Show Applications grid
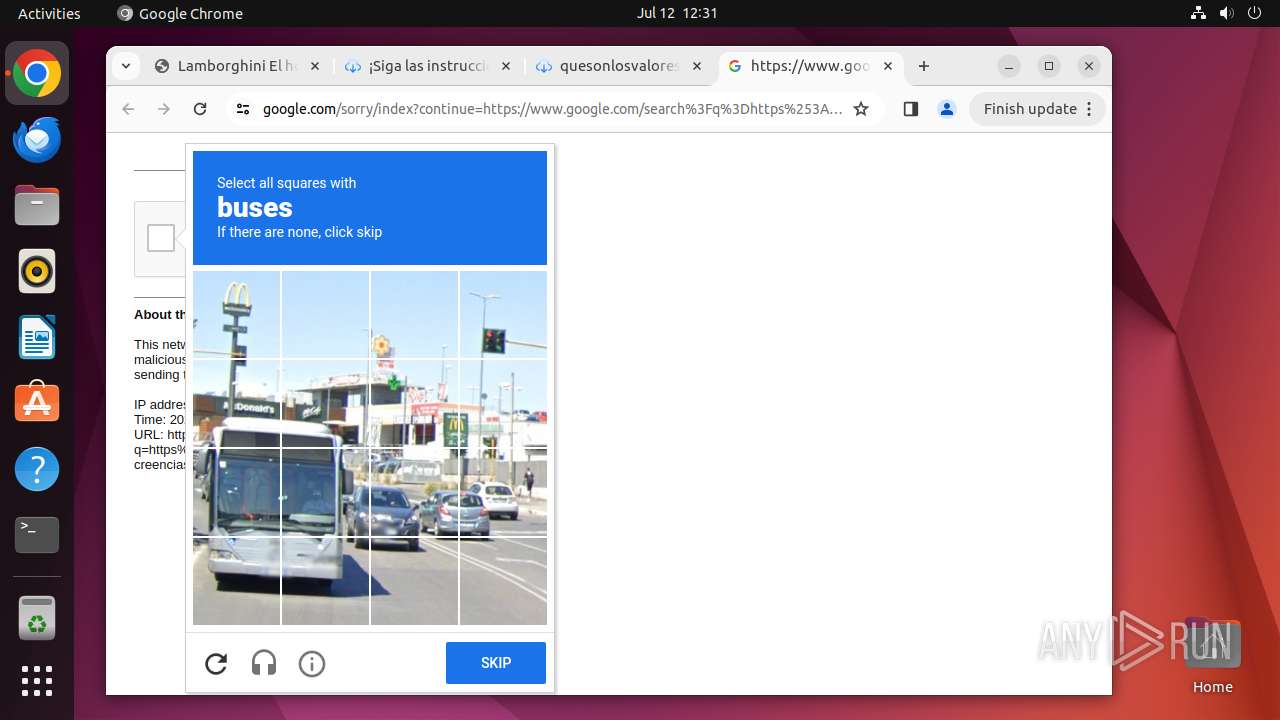This screenshot has height=720, width=1280. click(x=37, y=681)
